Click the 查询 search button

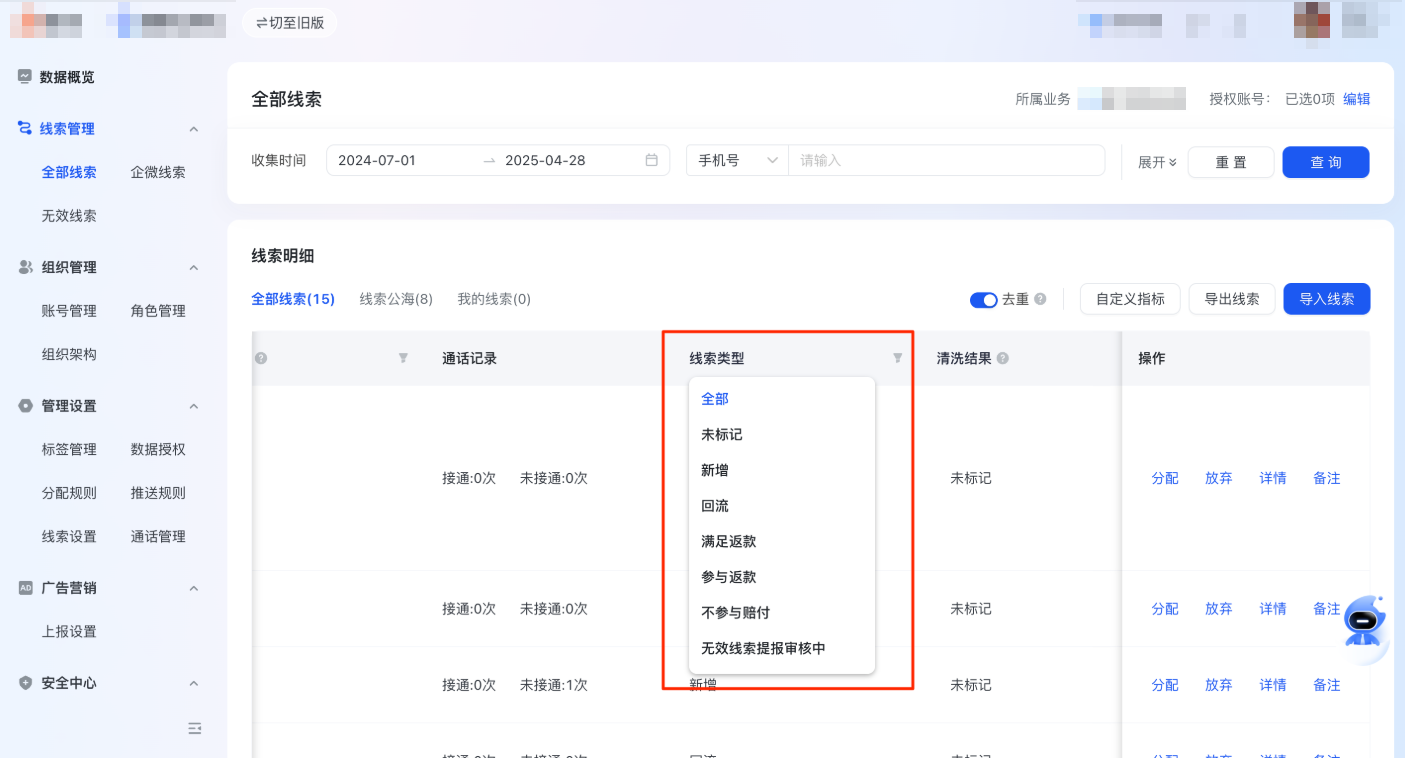coord(1326,161)
